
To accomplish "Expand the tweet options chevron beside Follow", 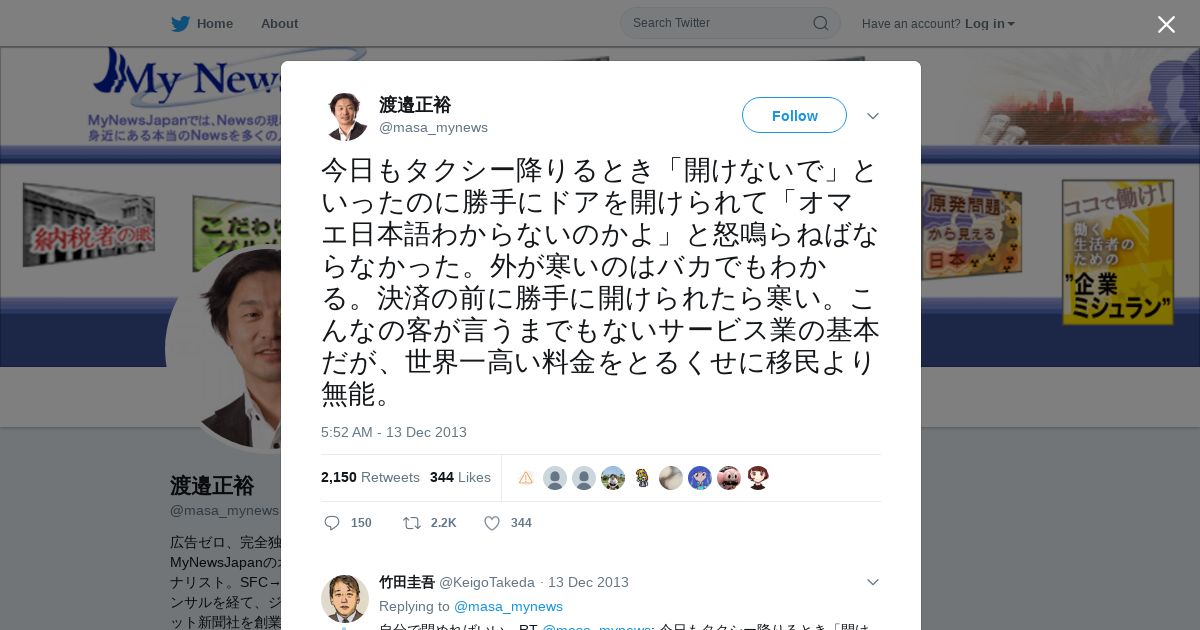I will (873, 116).
